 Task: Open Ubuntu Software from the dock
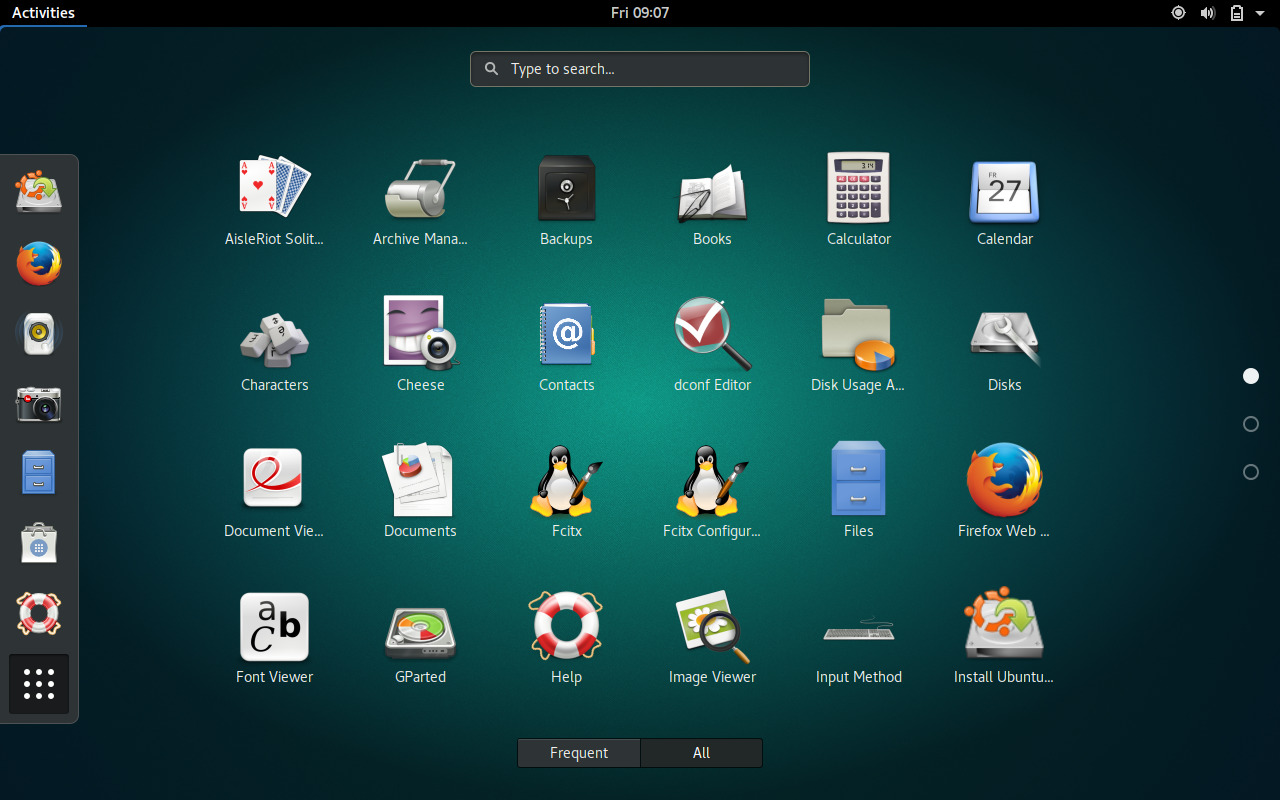pyautogui.click(x=38, y=543)
